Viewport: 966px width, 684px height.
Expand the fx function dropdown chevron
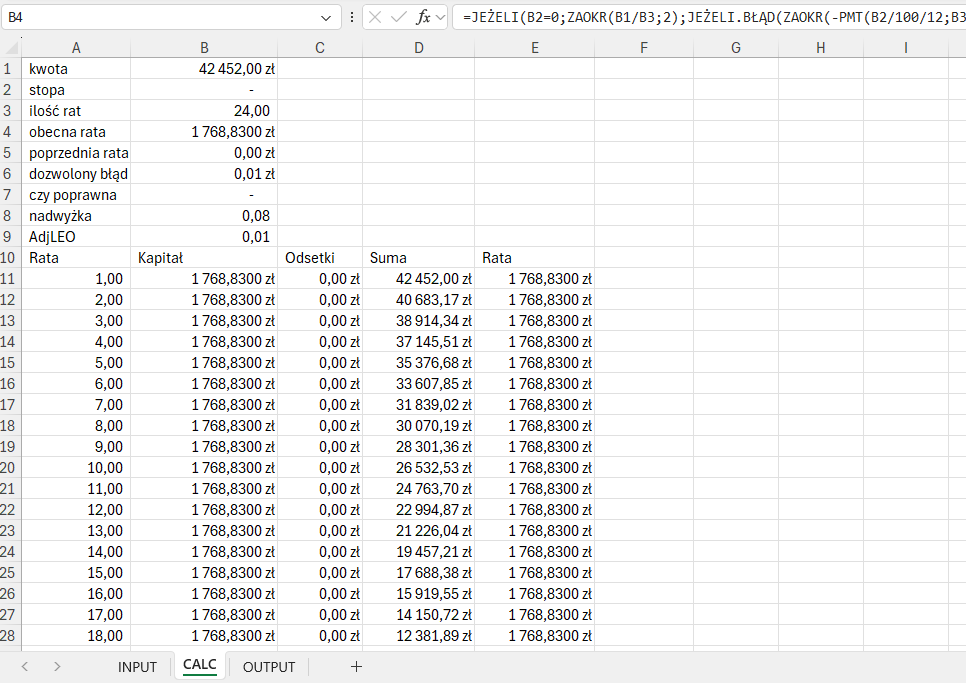[x=440, y=18]
